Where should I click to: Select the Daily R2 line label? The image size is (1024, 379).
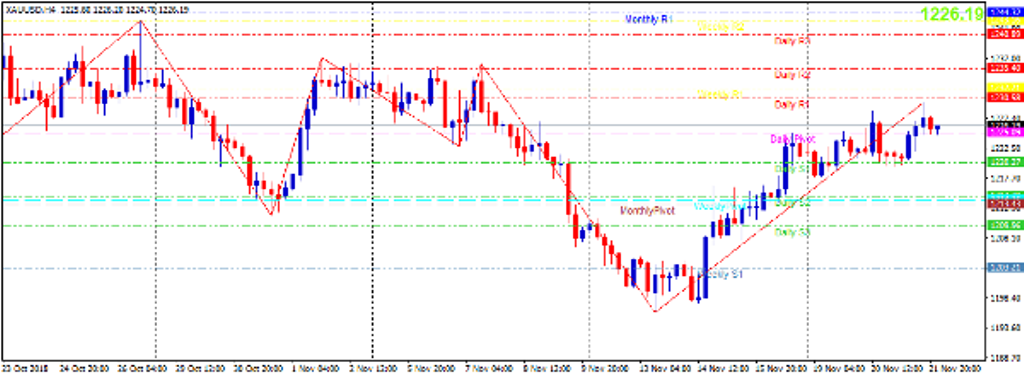click(x=792, y=75)
